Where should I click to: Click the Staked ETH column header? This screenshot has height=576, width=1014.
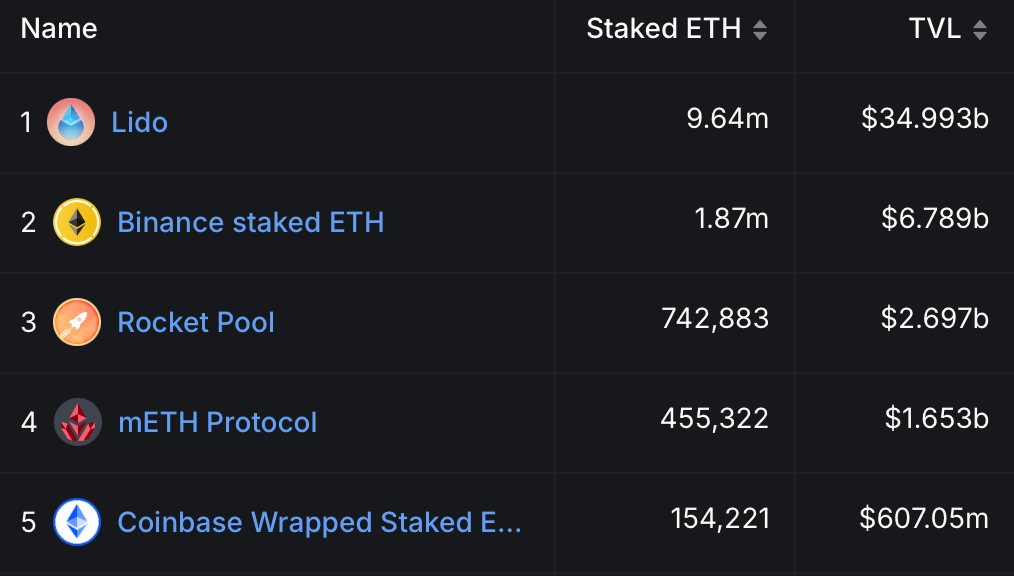tap(662, 29)
